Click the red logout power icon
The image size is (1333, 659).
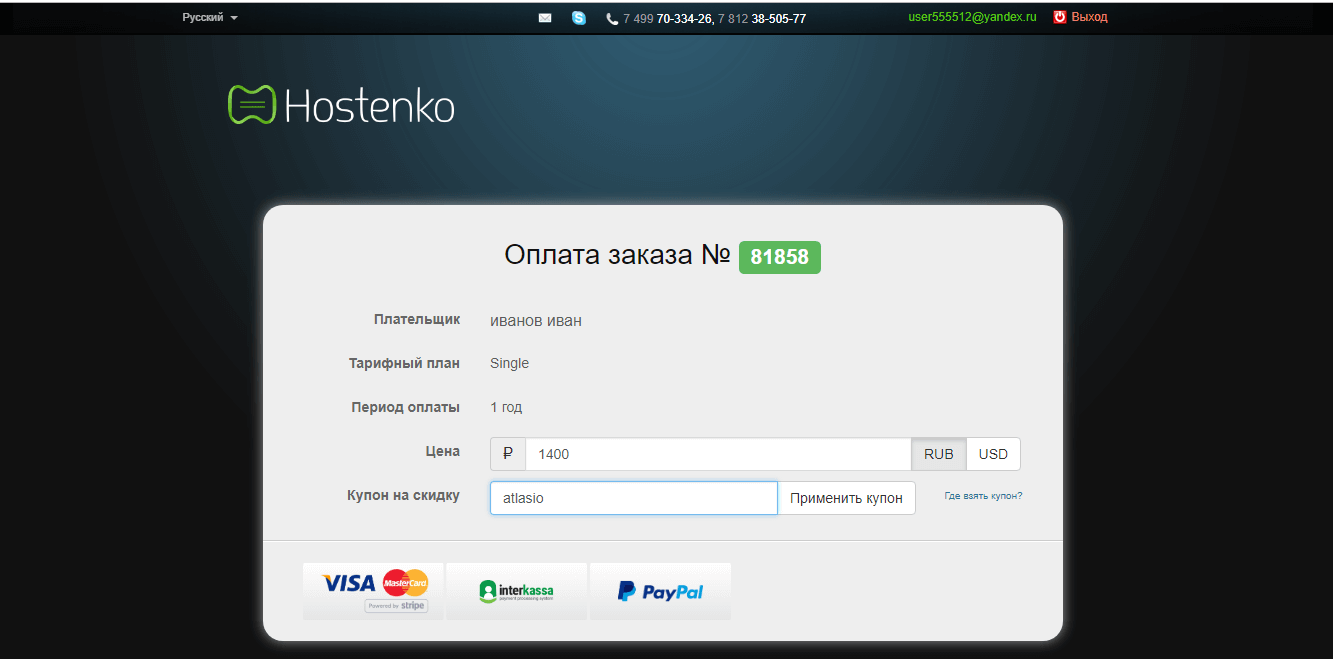point(1059,17)
